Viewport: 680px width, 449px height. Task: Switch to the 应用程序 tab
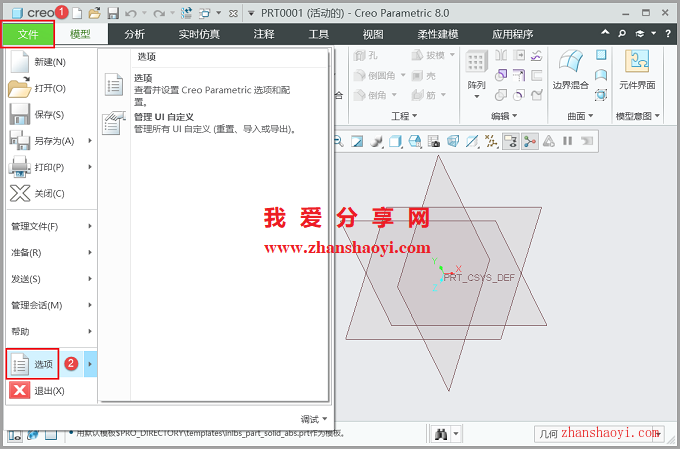coord(512,34)
